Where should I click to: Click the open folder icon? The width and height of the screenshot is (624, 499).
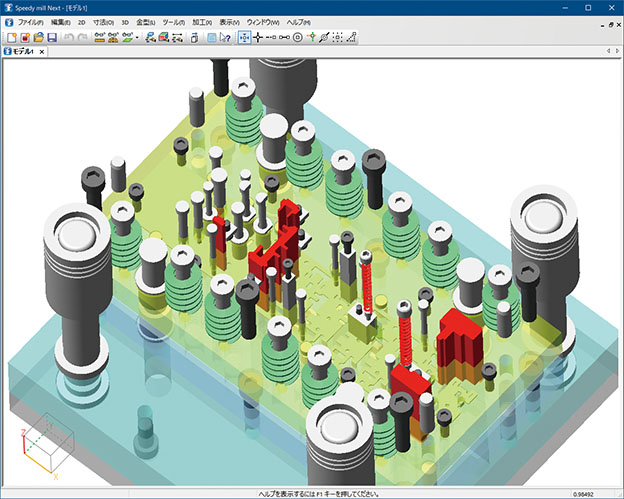click(x=38, y=37)
